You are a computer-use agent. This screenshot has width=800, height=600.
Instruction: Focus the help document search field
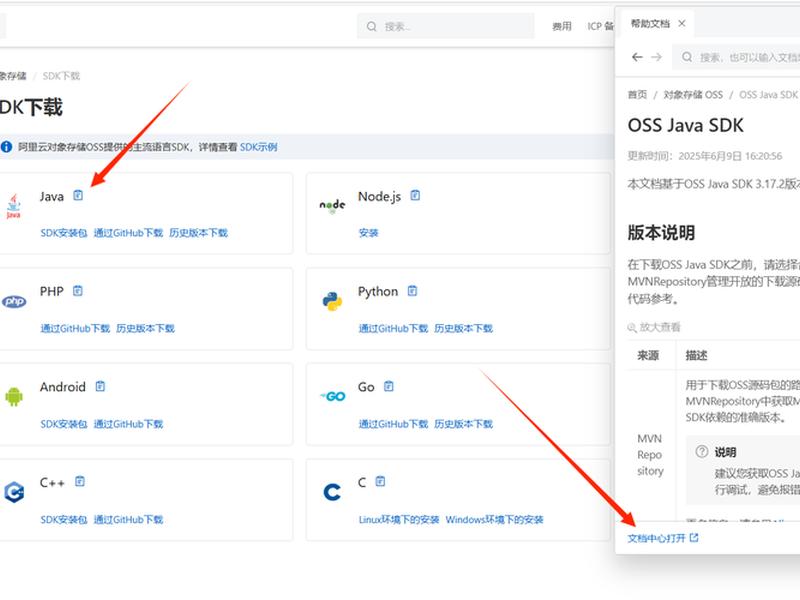pyautogui.click(x=736, y=57)
